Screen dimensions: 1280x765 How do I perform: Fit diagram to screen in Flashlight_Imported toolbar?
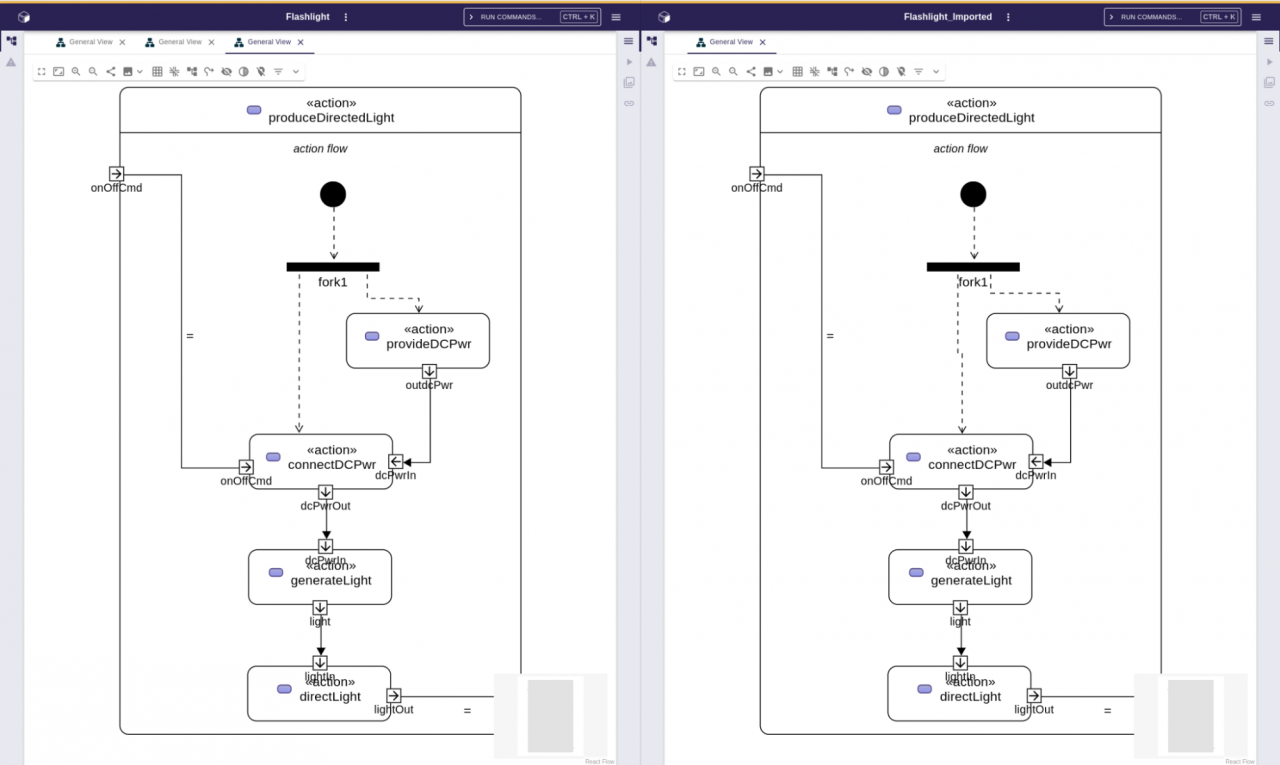(x=698, y=72)
